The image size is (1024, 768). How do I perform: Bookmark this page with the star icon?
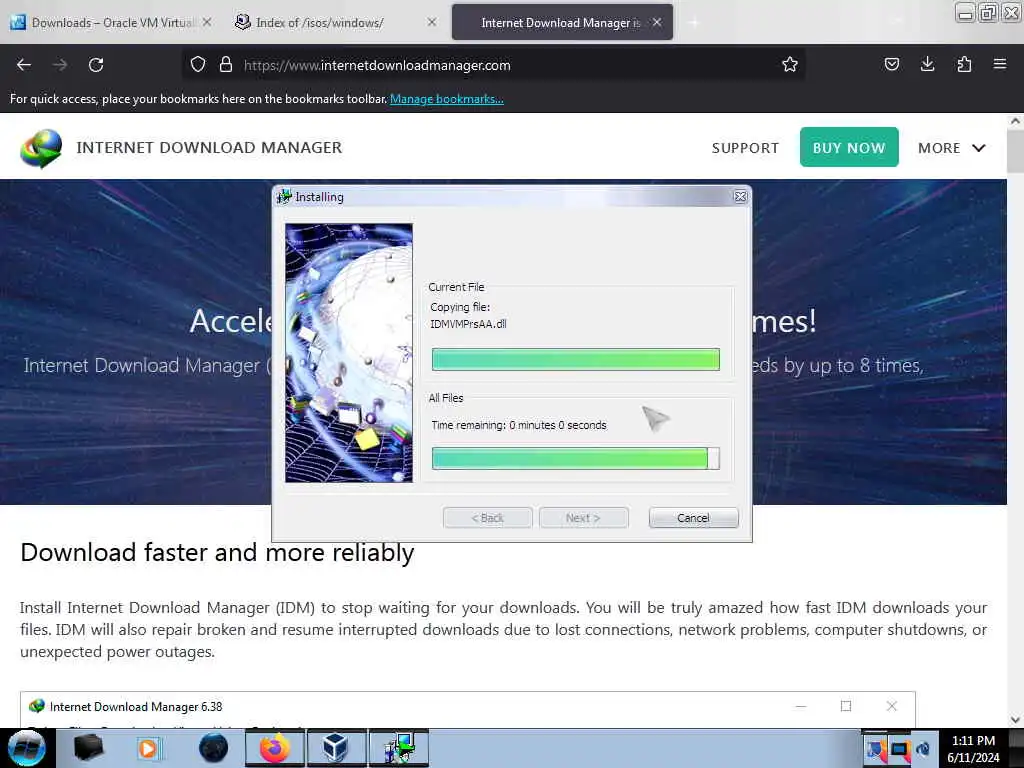tap(790, 65)
